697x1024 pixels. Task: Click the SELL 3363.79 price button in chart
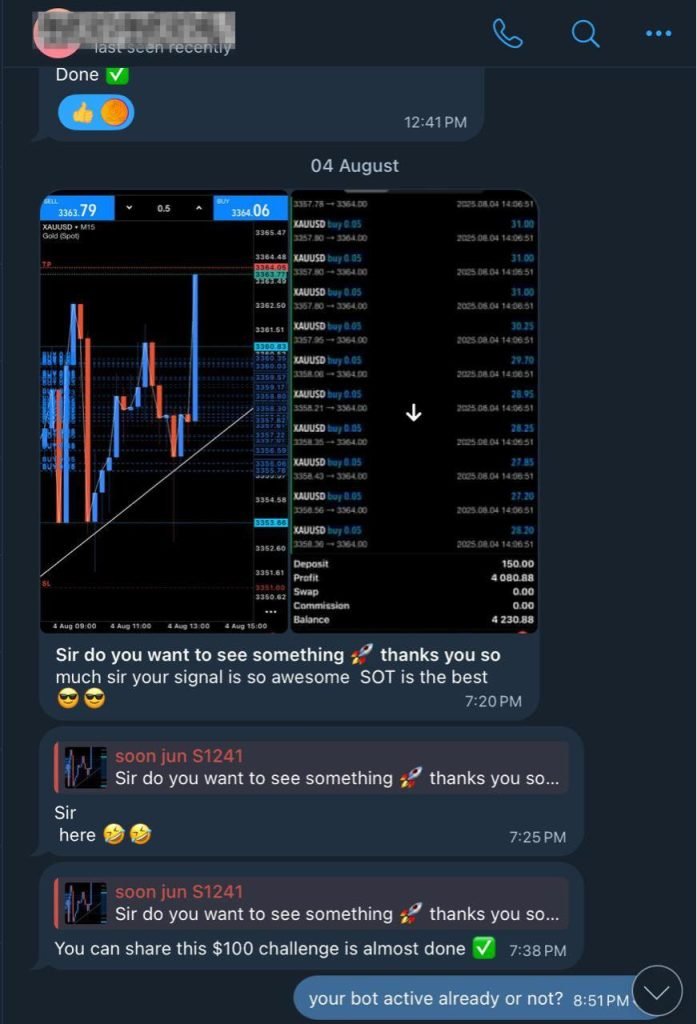tap(77, 208)
